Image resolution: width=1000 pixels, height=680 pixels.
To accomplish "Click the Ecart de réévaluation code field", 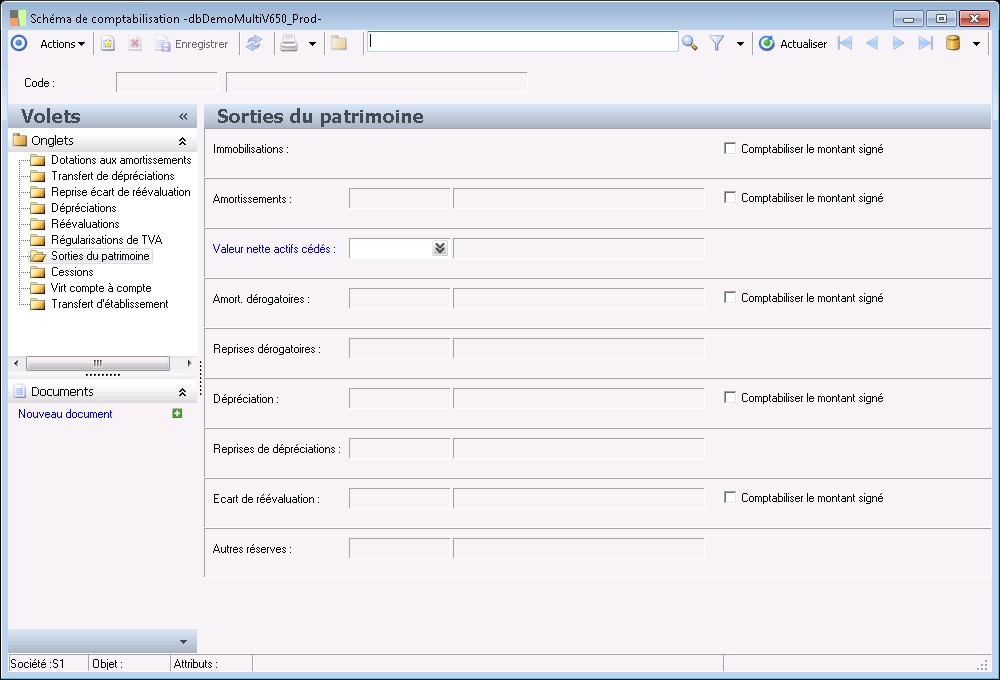I will 400,498.
